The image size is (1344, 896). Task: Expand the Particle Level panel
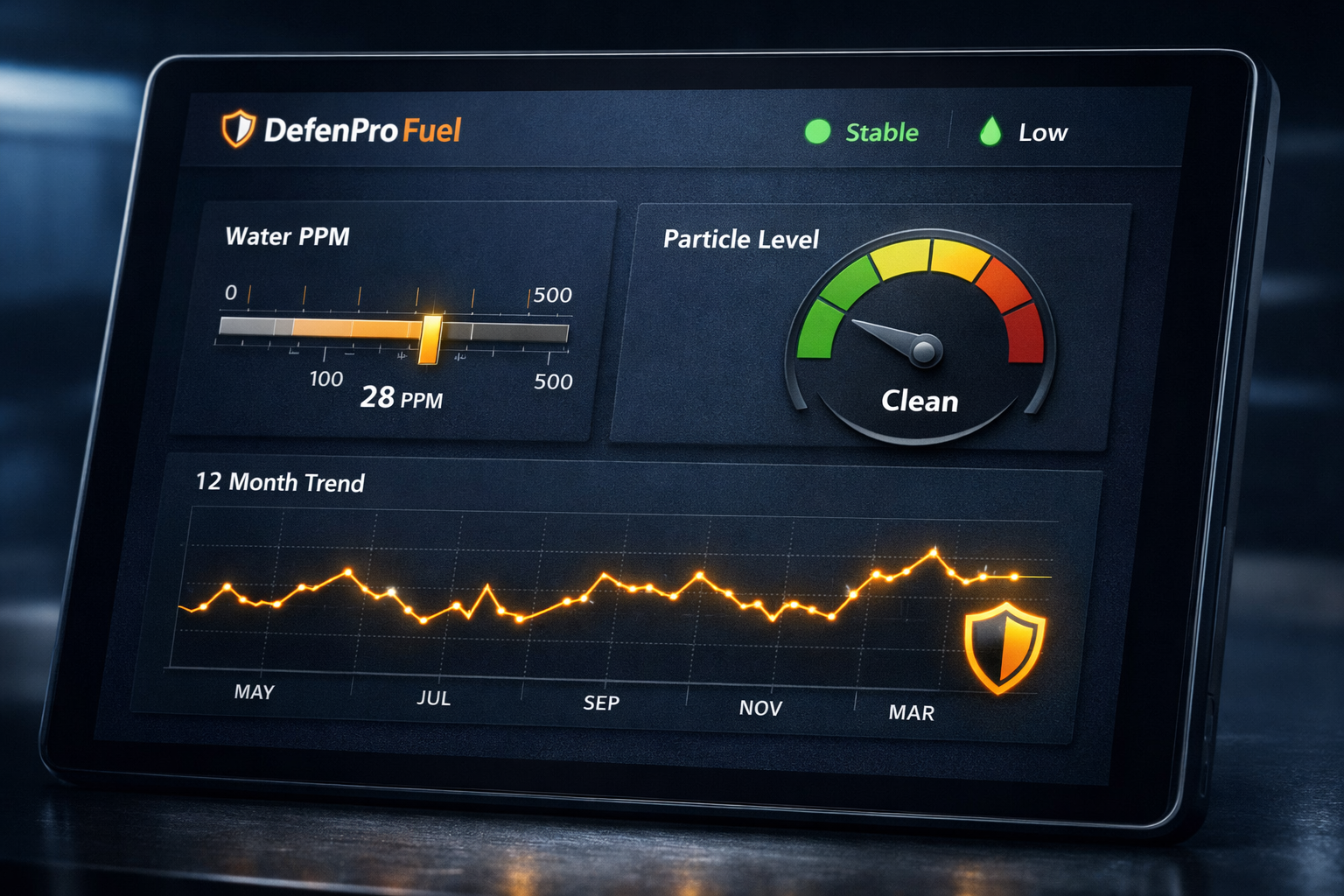(x=740, y=239)
